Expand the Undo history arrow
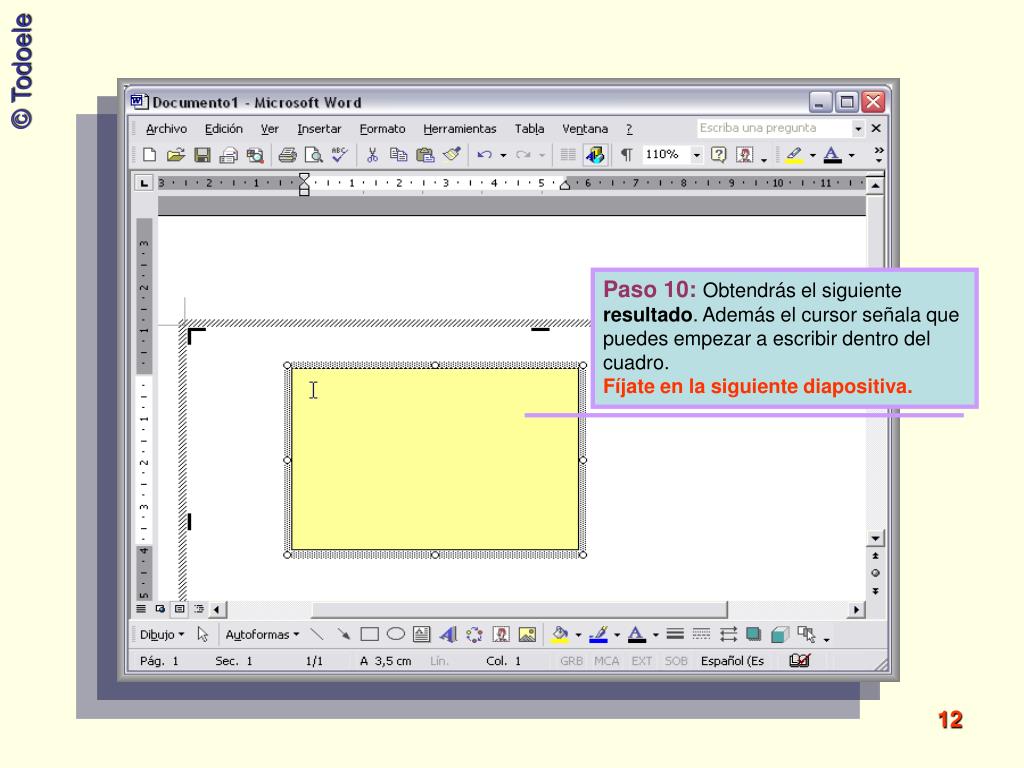Image resolution: width=1024 pixels, height=768 pixels. (503, 155)
